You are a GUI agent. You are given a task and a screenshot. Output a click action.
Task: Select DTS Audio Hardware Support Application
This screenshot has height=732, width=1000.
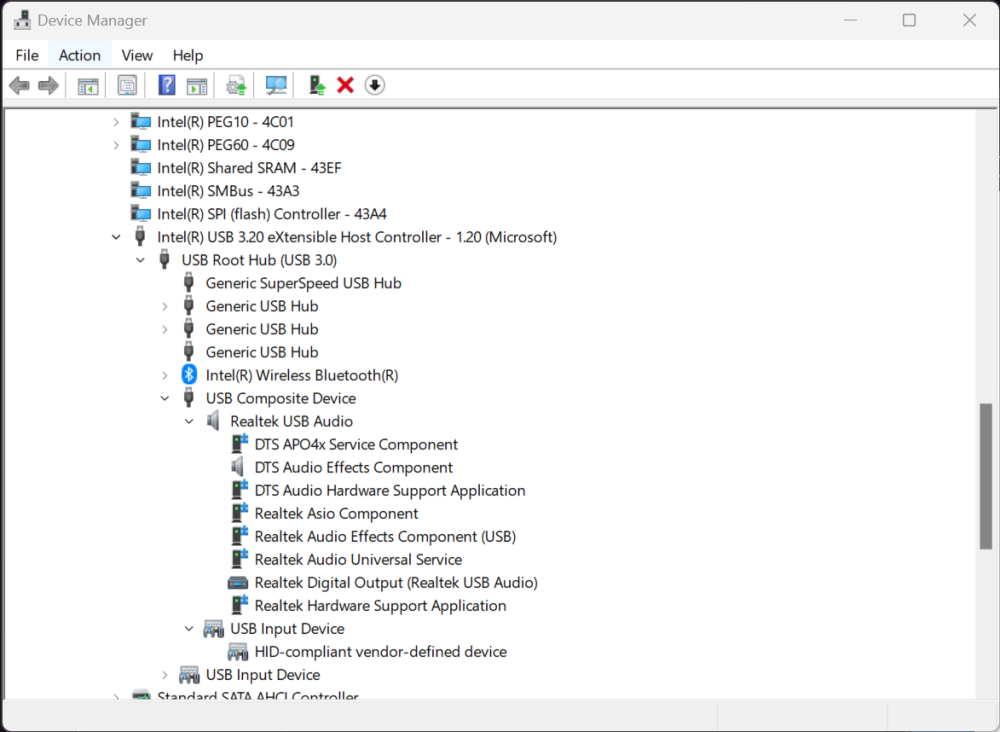(390, 490)
